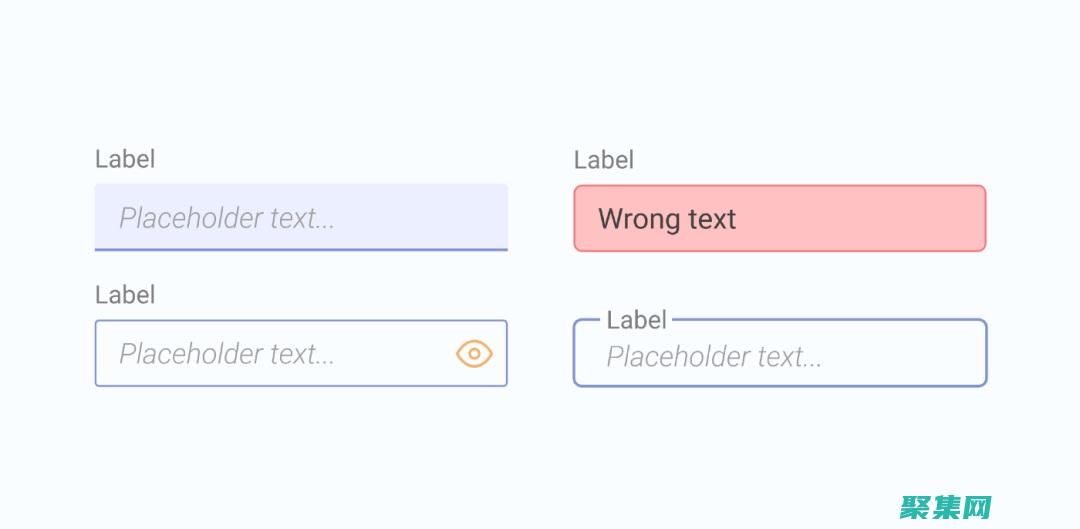Click the blue underline of the filled field
Viewport: 1080px width, 529px height.
click(x=301, y=249)
